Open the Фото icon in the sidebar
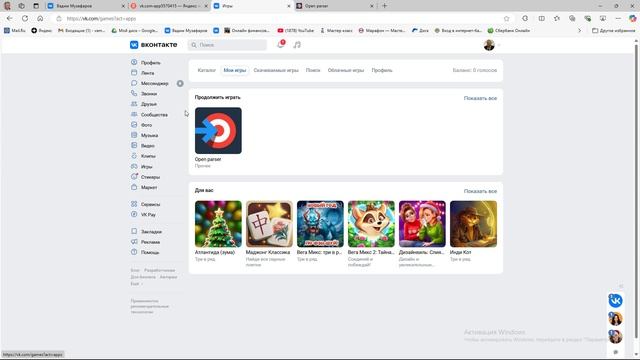Viewport: 640px width, 360px height. tap(134, 124)
